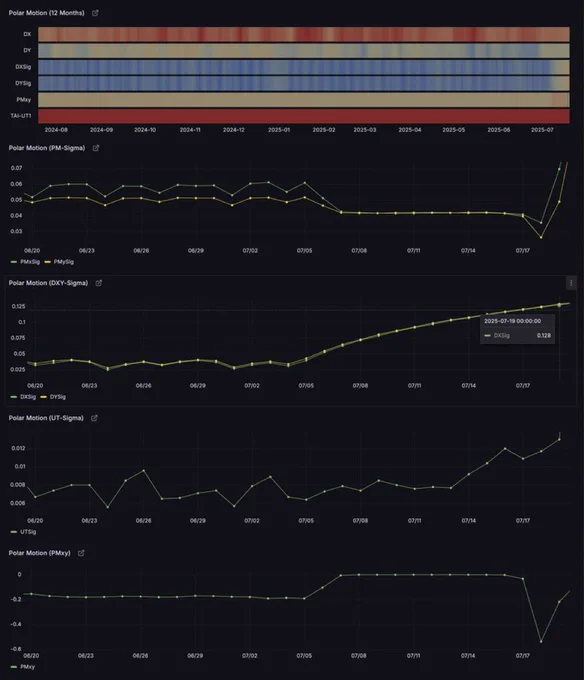Click the 2025-07 label on heatmap axis

[542, 130]
